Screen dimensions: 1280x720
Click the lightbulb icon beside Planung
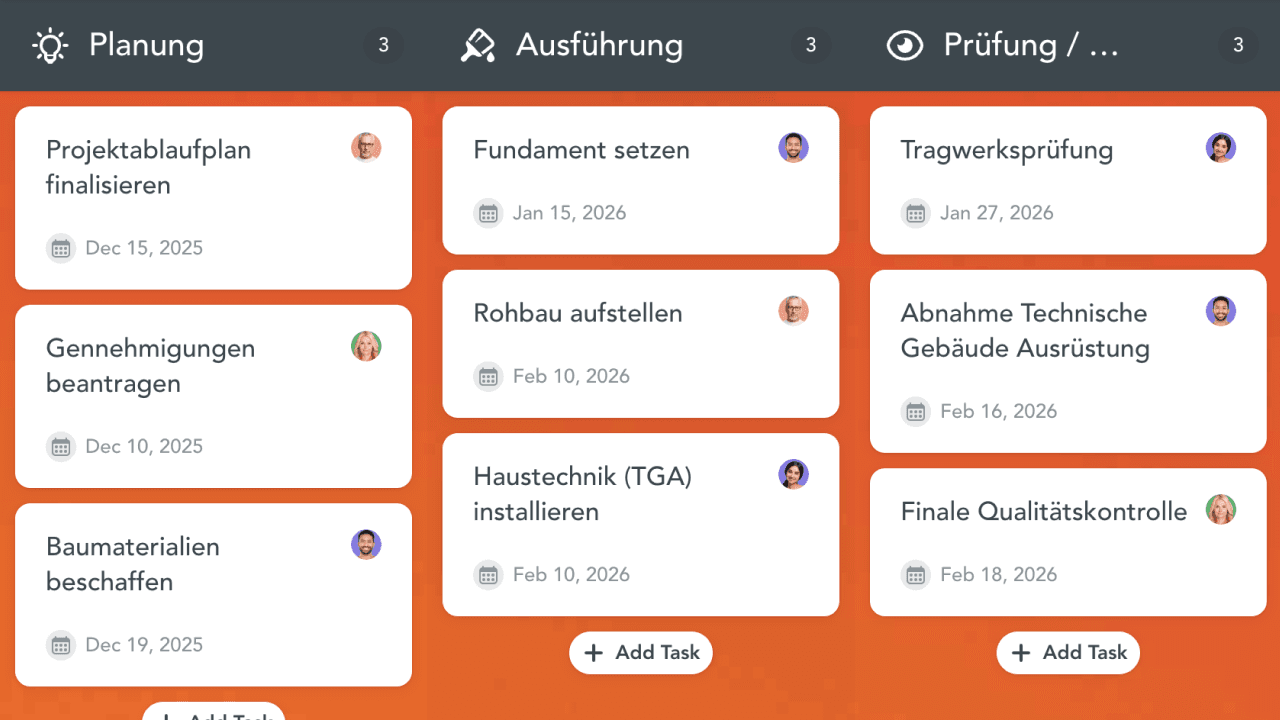49,46
